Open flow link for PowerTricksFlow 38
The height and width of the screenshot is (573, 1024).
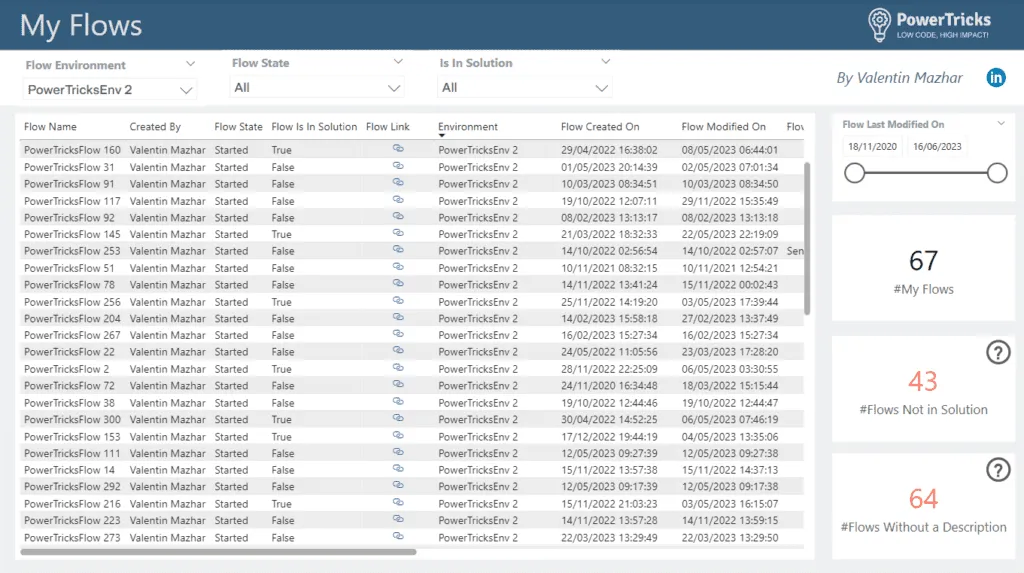pos(398,402)
